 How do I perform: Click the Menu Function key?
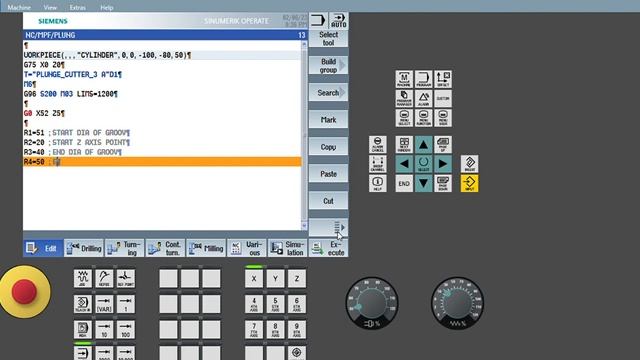click(423, 118)
